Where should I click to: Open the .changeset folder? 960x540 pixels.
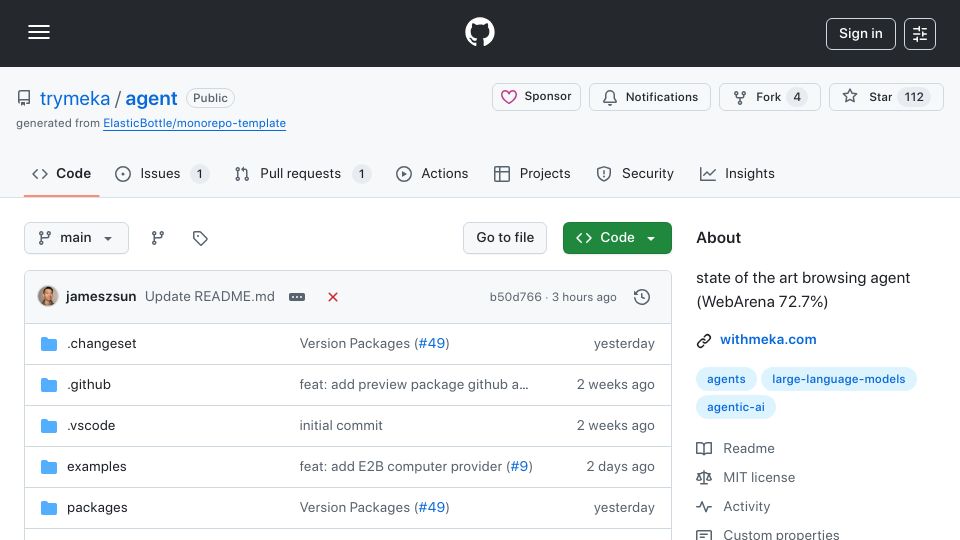(102, 343)
